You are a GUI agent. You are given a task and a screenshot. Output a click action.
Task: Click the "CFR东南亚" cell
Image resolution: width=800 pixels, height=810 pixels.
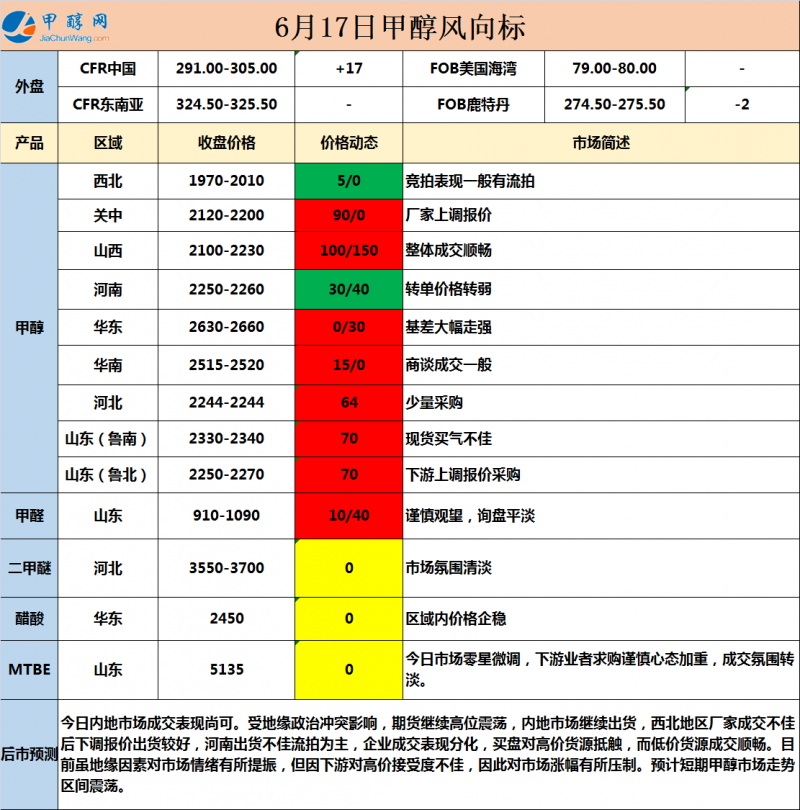pyautogui.click(x=108, y=105)
